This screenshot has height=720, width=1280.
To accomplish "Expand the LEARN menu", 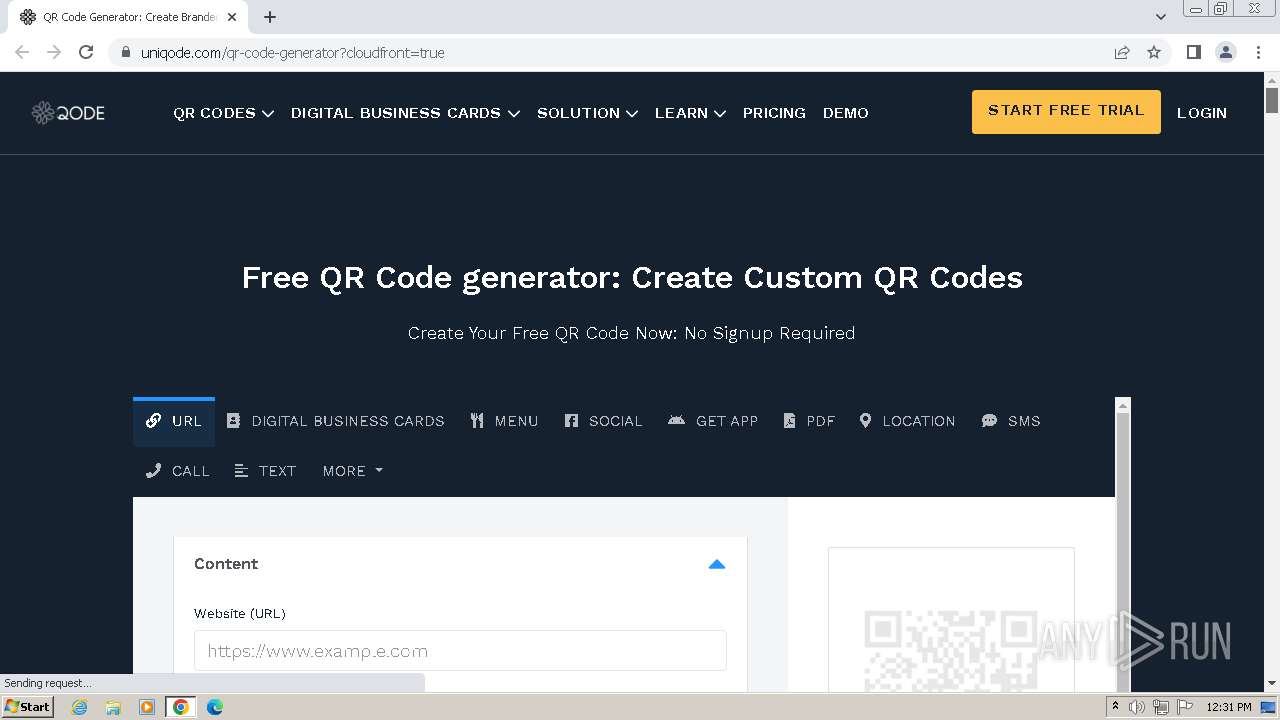I will point(690,113).
